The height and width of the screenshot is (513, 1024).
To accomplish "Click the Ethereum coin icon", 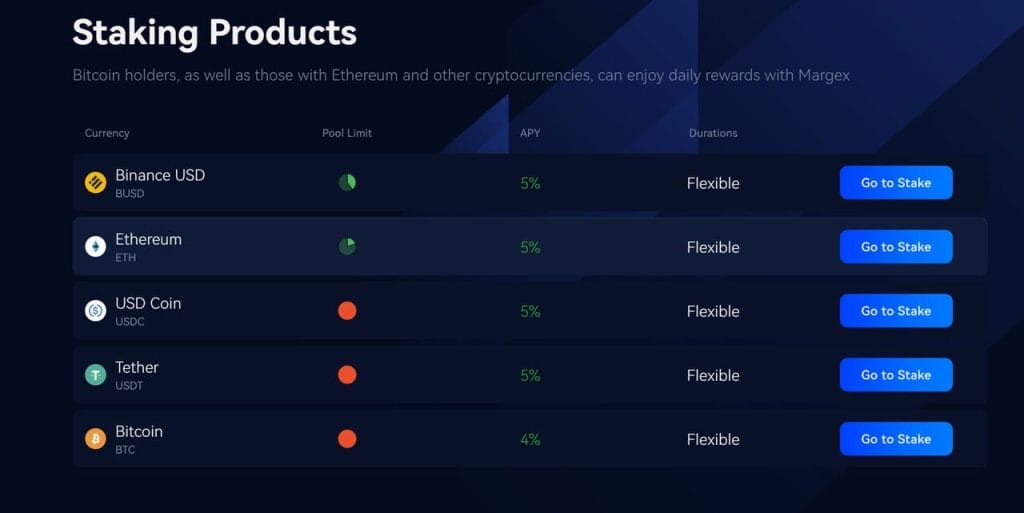I will (95, 247).
